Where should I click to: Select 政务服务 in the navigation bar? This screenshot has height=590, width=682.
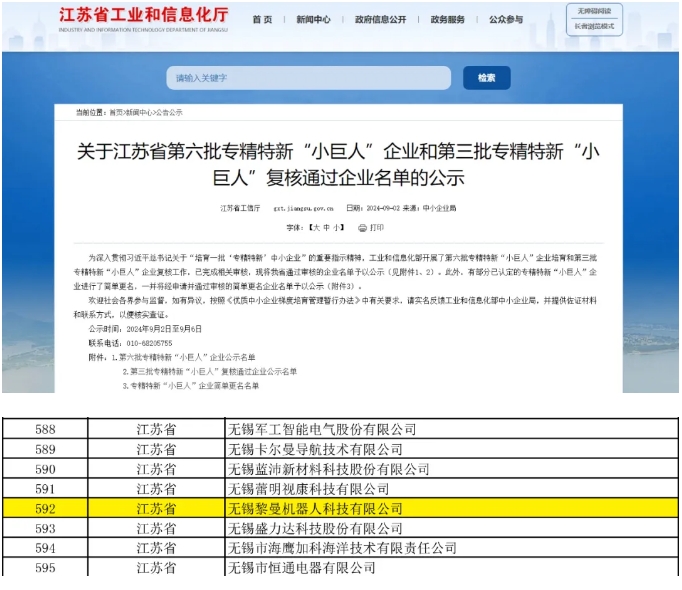(447, 20)
